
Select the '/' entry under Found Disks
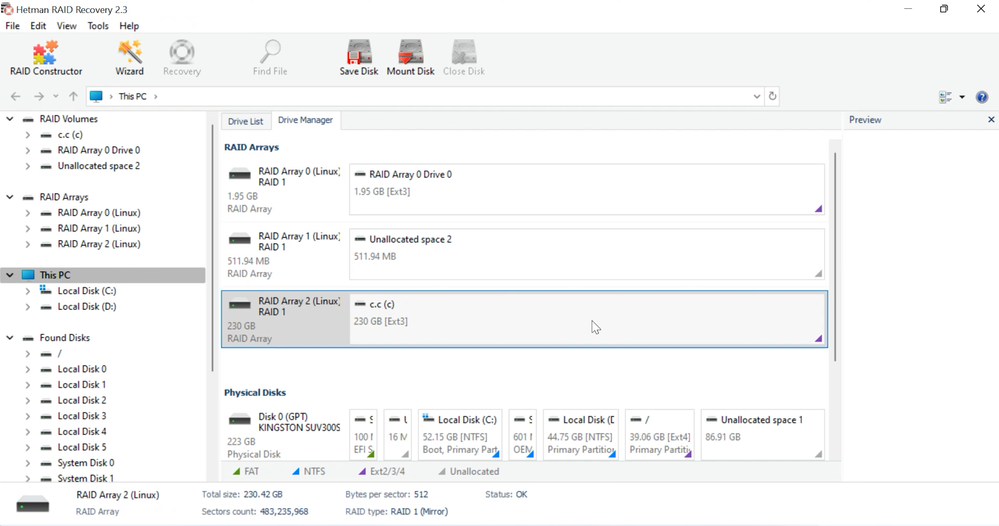click(x=59, y=353)
